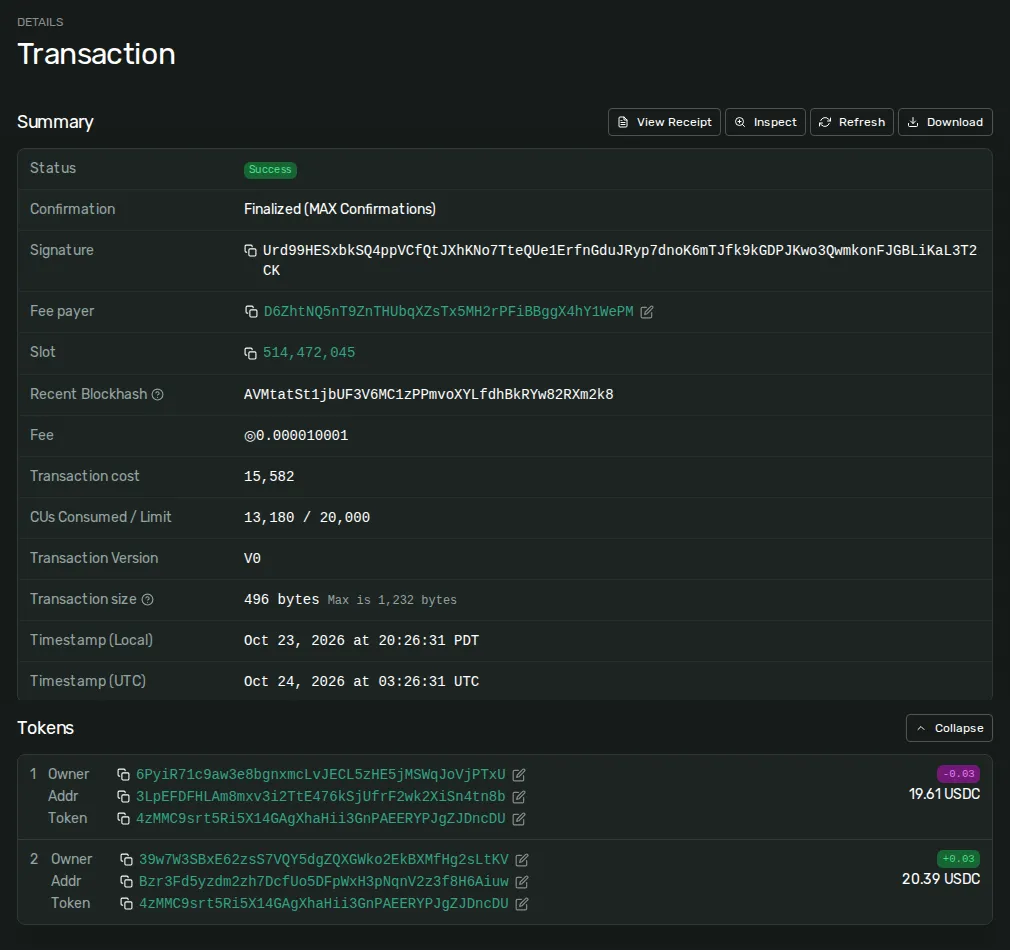Screen dimensions: 1010x950
Task: Open token 1 mint 4zMMC9srt5Ri5X14 link
Action: pos(320,819)
